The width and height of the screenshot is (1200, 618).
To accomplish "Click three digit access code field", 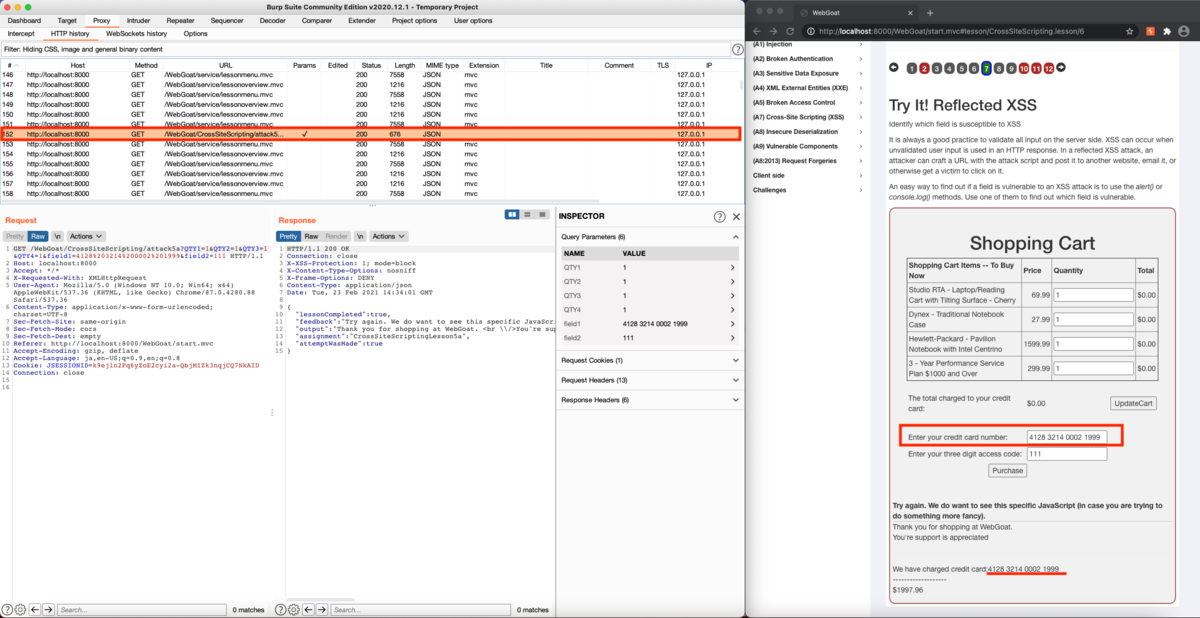I will coord(1067,454).
